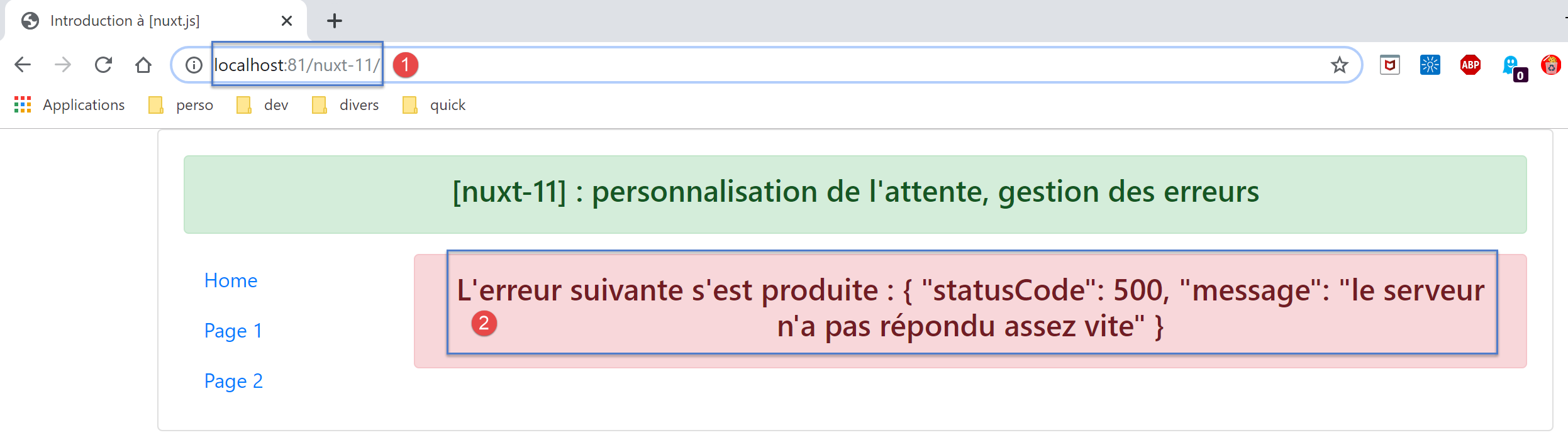Open the blue keyhole extension icon

pos(1430,65)
